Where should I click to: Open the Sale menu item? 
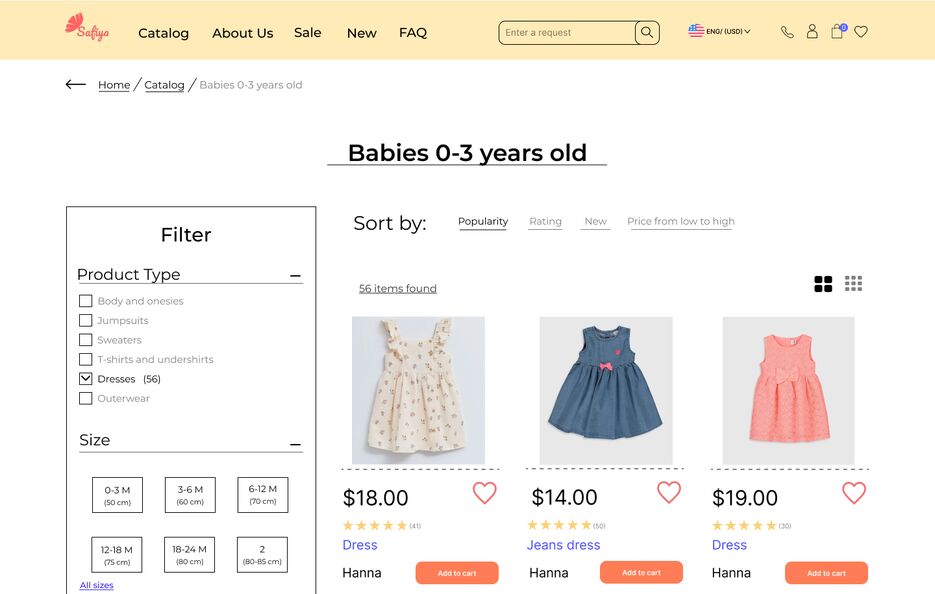tap(308, 33)
